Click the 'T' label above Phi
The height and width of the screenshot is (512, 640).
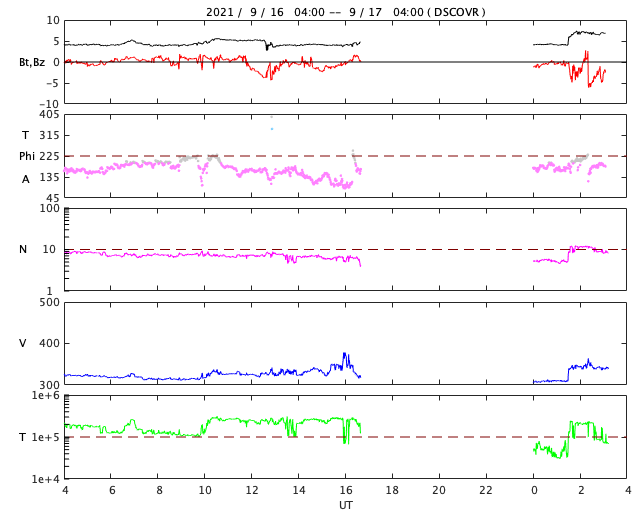[x=25, y=135]
